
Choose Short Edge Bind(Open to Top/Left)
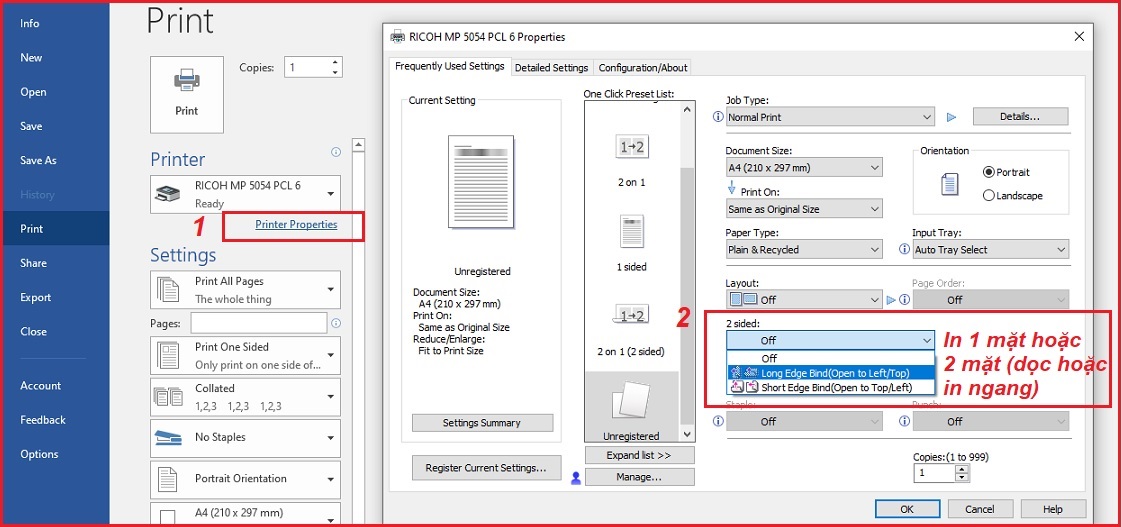coord(830,387)
